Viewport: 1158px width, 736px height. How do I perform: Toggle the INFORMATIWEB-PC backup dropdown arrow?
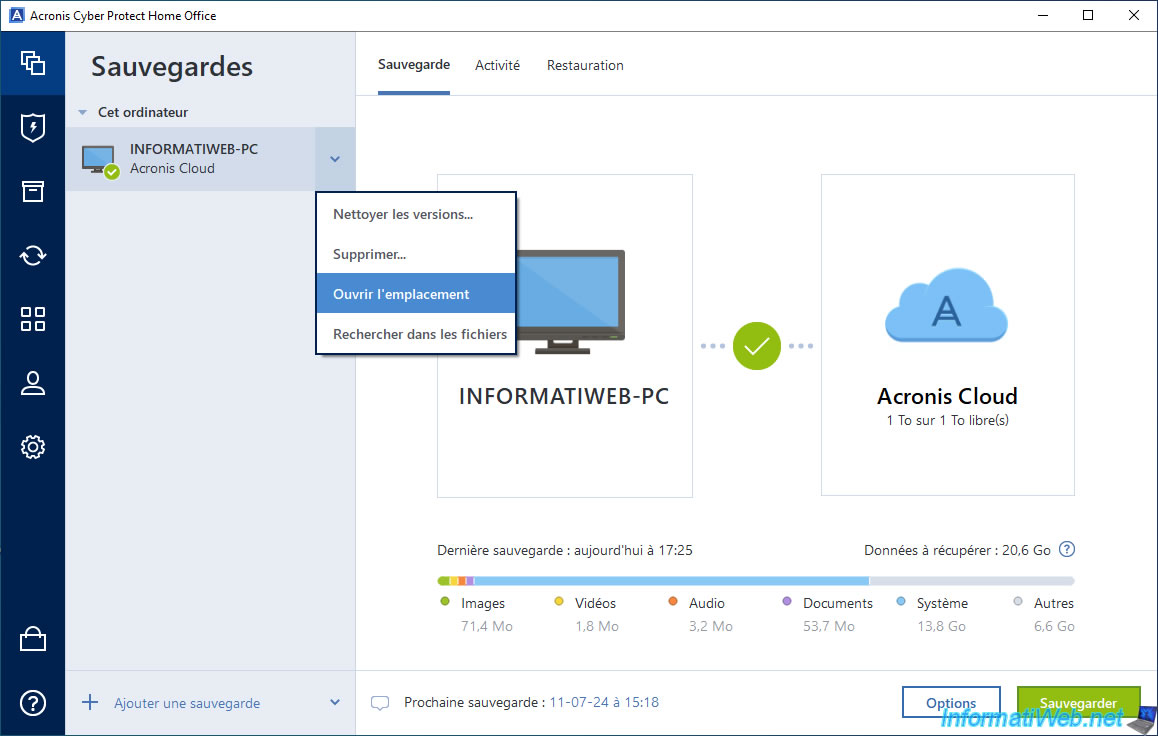(335, 159)
